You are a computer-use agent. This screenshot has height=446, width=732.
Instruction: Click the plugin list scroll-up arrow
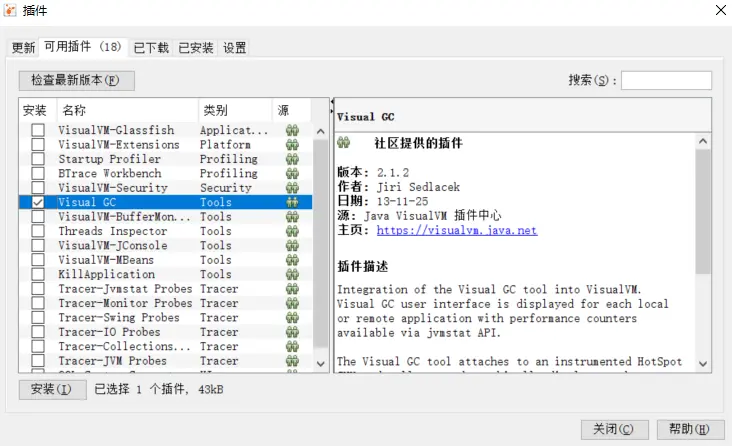[321, 131]
